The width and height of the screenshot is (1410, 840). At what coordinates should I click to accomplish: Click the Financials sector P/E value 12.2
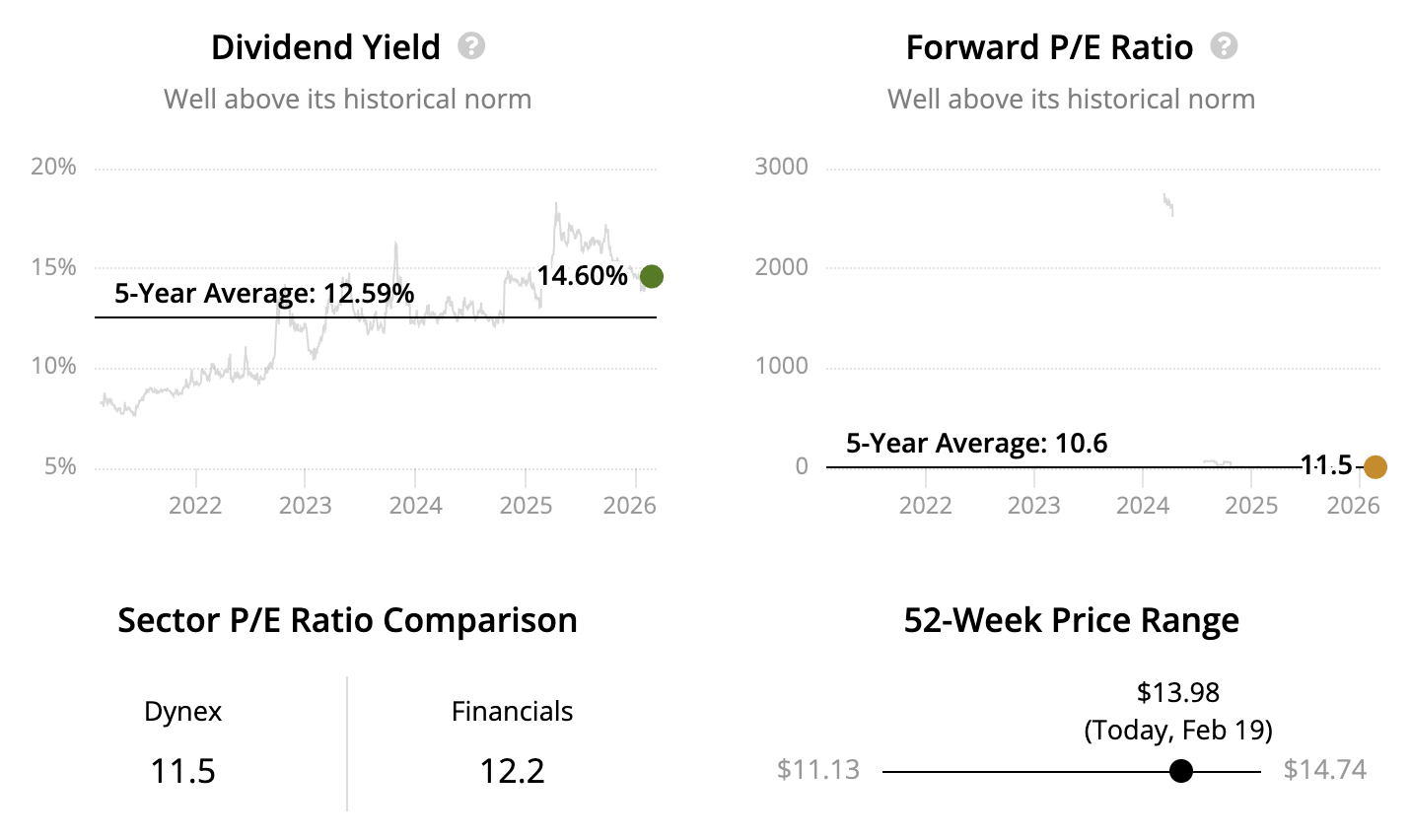[x=512, y=771]
